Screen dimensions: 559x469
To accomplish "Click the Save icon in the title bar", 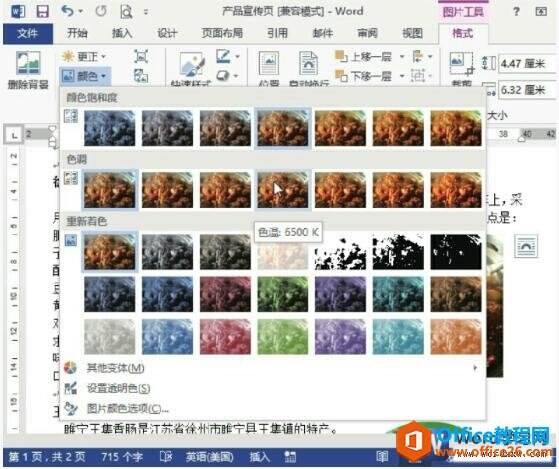I will (x=42, y=11).
